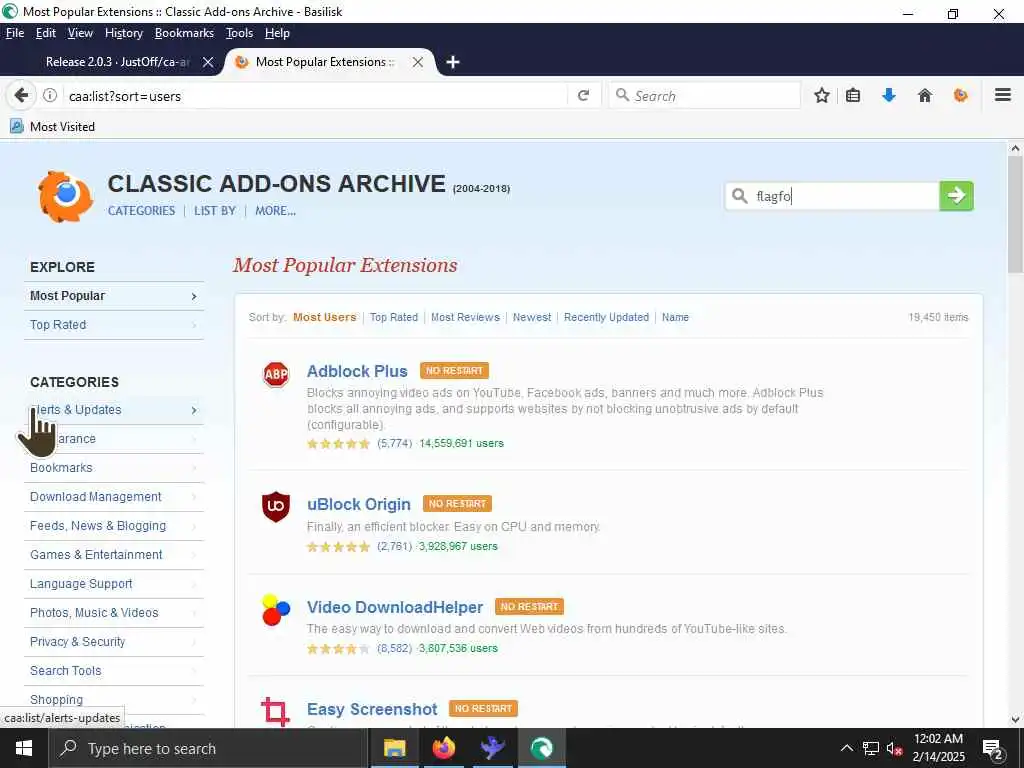Viewport: 1024px width, 768px height.
Task: Open the downloads arrow icon
Action: pos(889,95)
